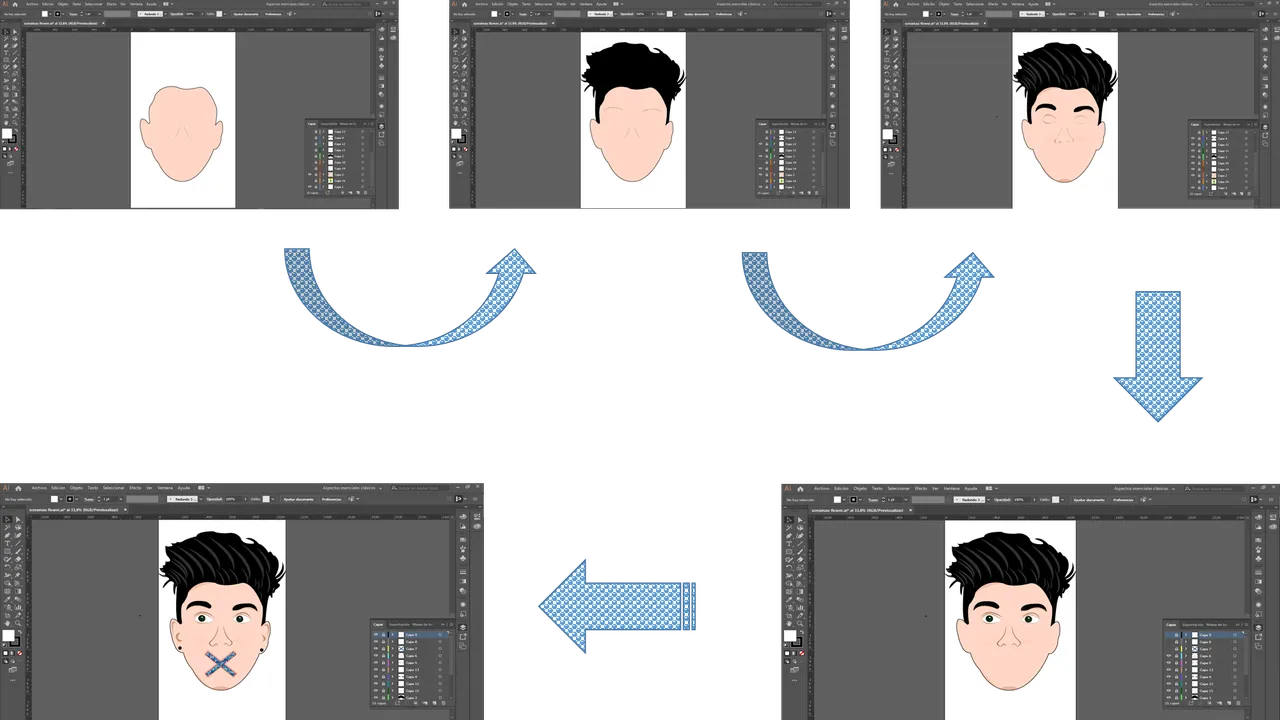Open Swatches dock icon in taped-mouth window
This screenshot has width=1280, height=720.
[x=463, y=539]
